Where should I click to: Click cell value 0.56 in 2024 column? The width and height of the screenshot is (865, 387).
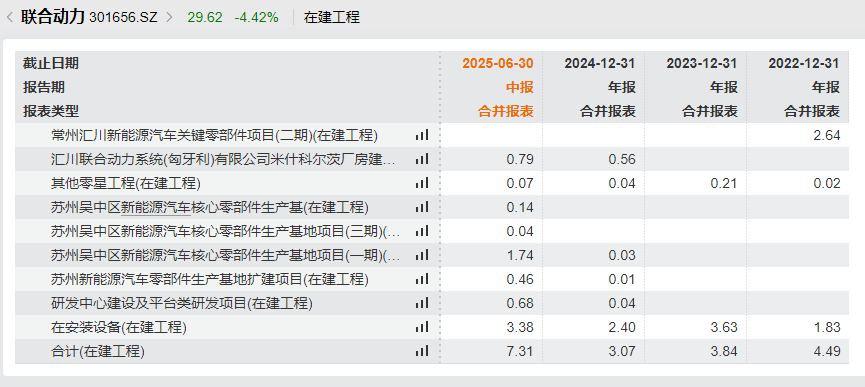(622, 159)
